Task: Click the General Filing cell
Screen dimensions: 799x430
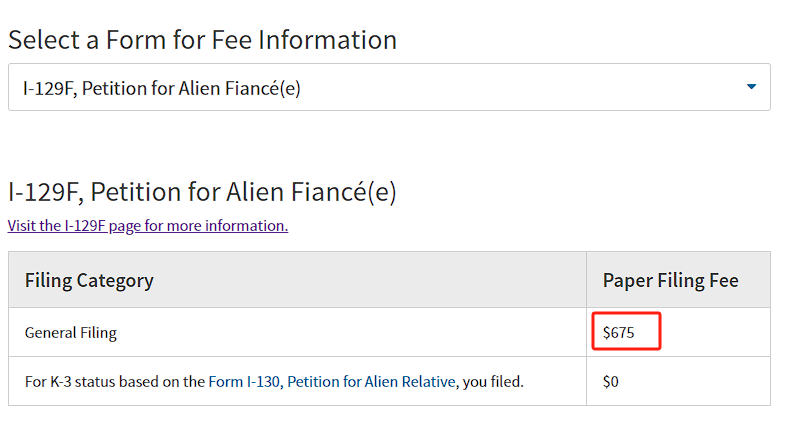Action: coord(297,332)
